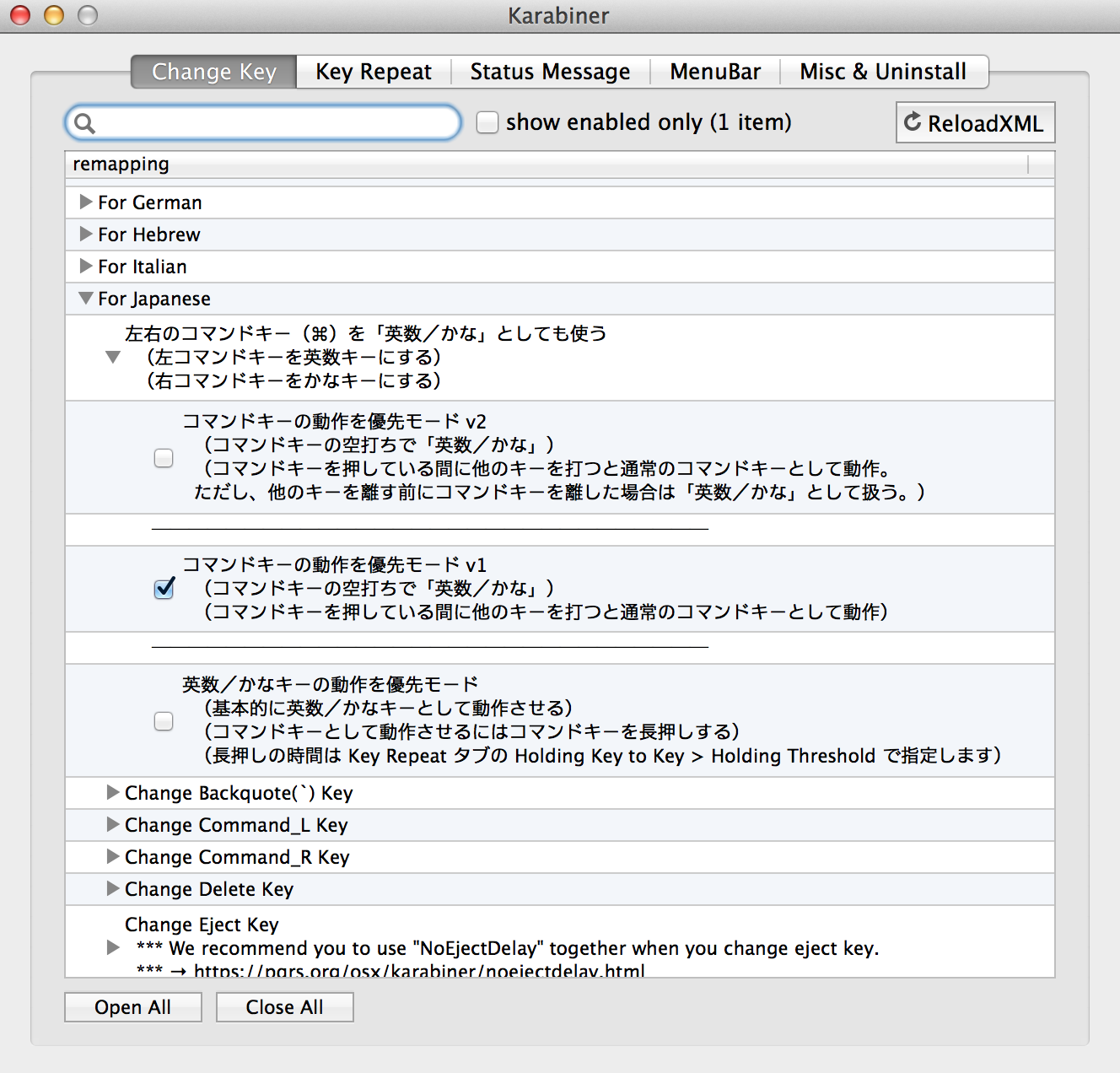Enable the コマンドキーの動作を優先モード v2 checkbox
1120x1073 pixels.
pyautogui.click(x=164, y=457)
